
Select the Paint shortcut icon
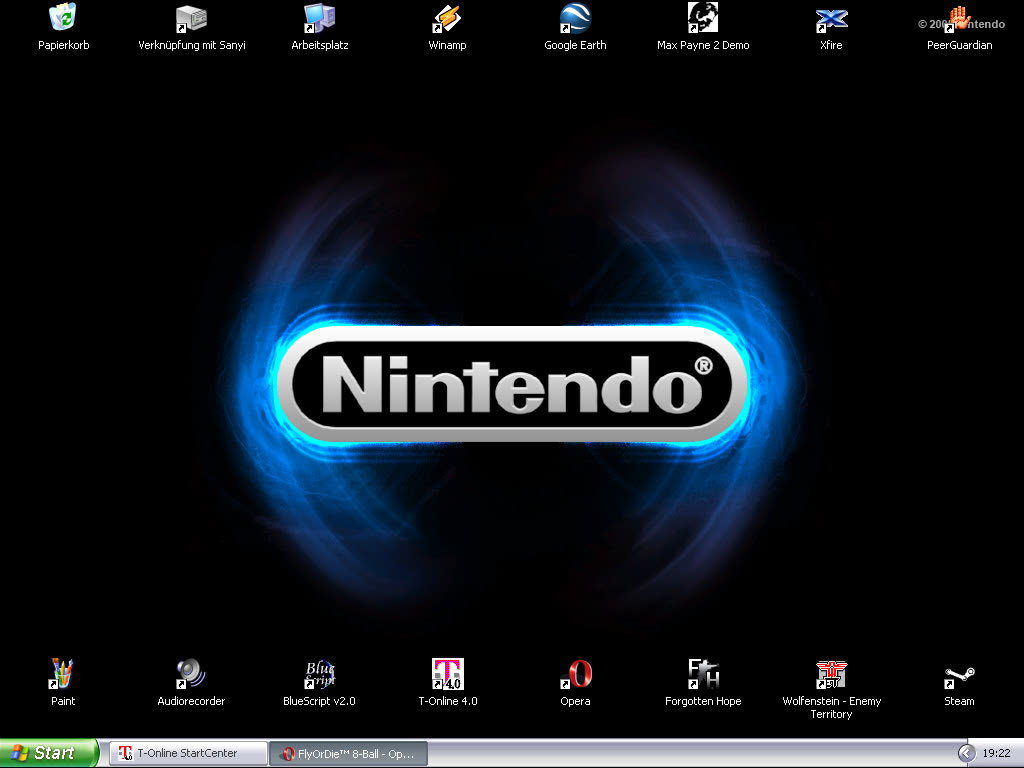click(x=63, y=675)
